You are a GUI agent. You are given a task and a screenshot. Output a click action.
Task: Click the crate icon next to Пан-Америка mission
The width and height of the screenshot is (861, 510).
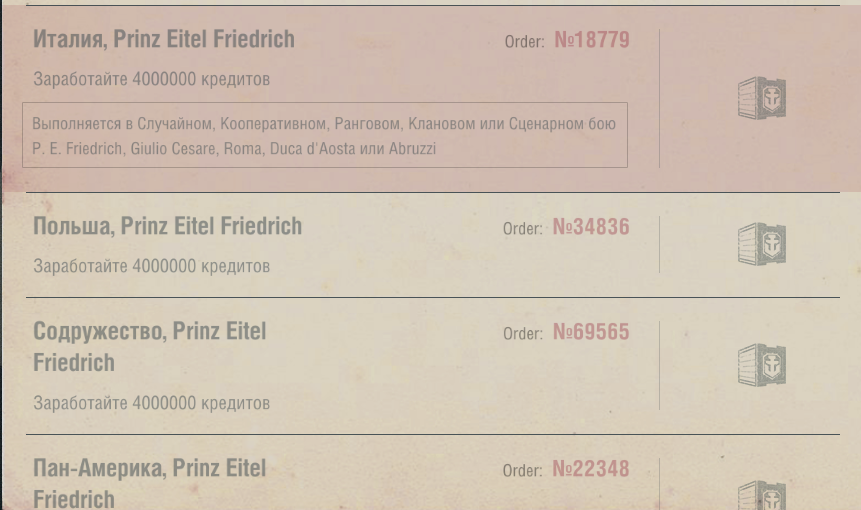[x=762, y=495]
